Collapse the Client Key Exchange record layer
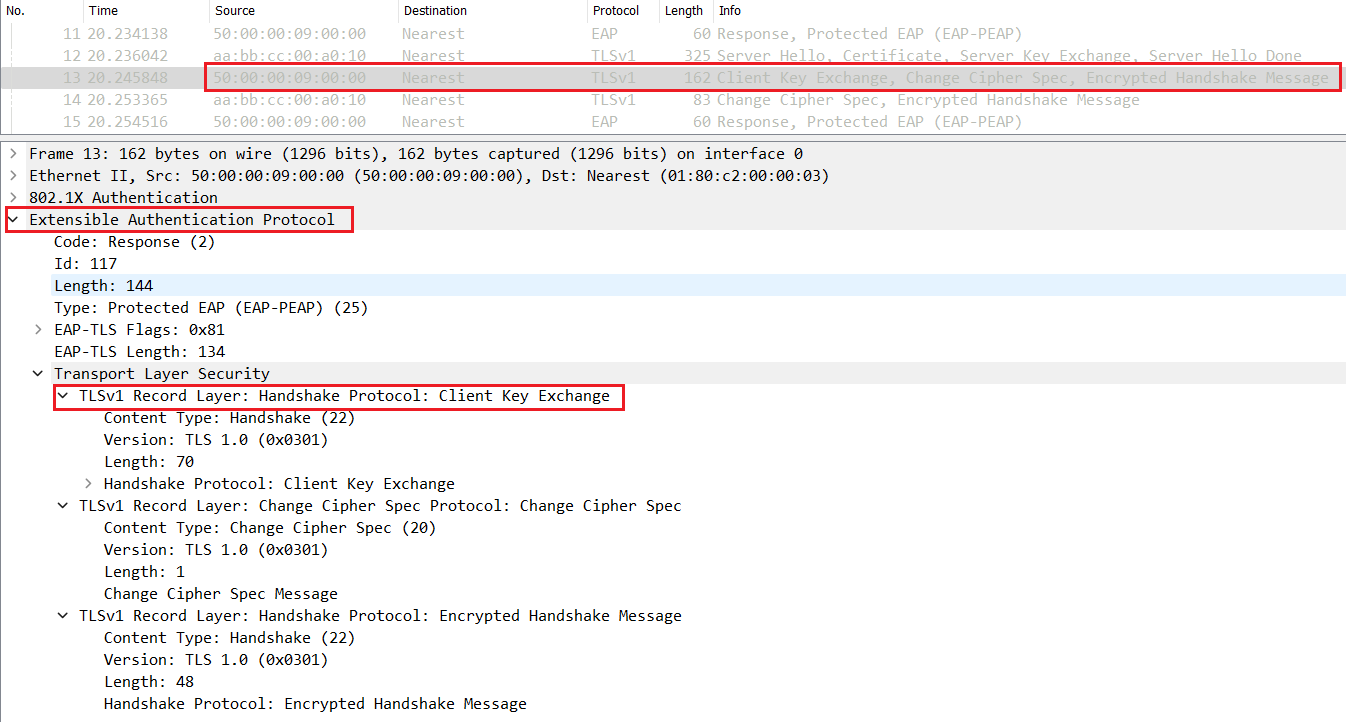 coord(62,395)
